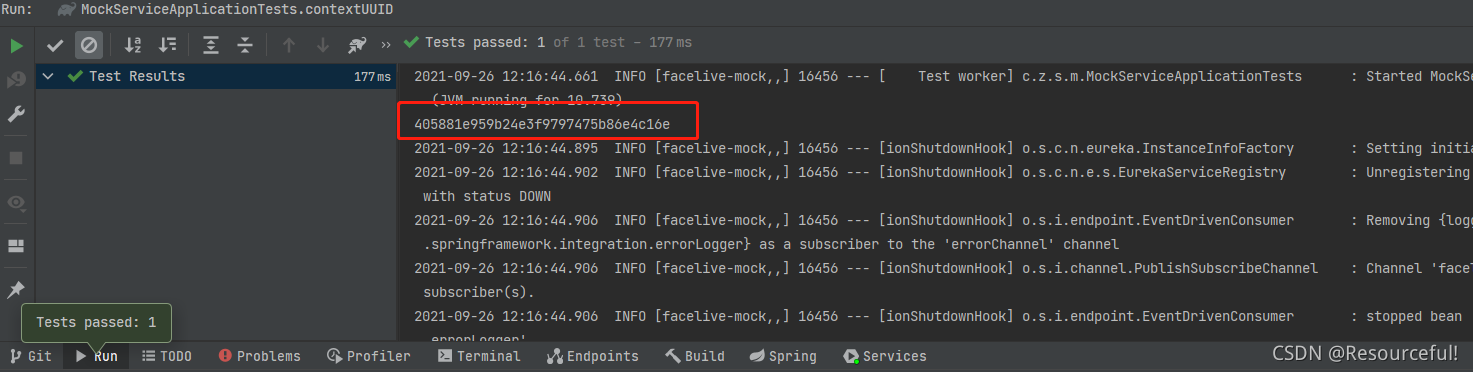Image resolution: width=1473 pixels, height=372 pixels.
Task: Toggle show ignored tests button
Action: 89,45
